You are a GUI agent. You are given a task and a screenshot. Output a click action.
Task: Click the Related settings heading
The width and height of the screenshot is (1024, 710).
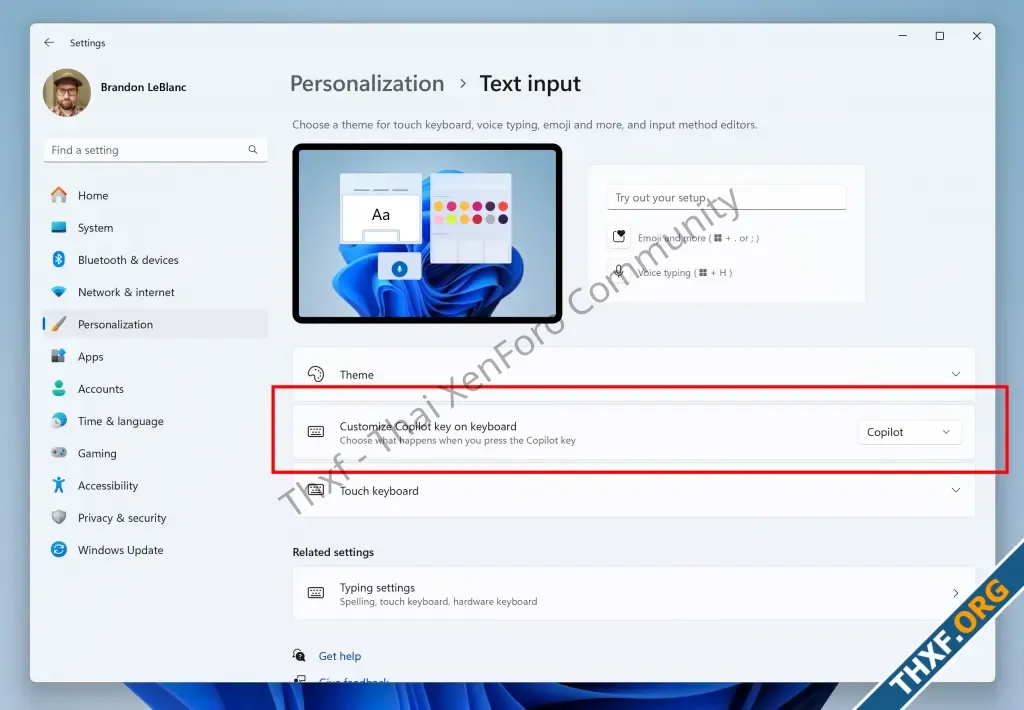[x=333, y=552]
